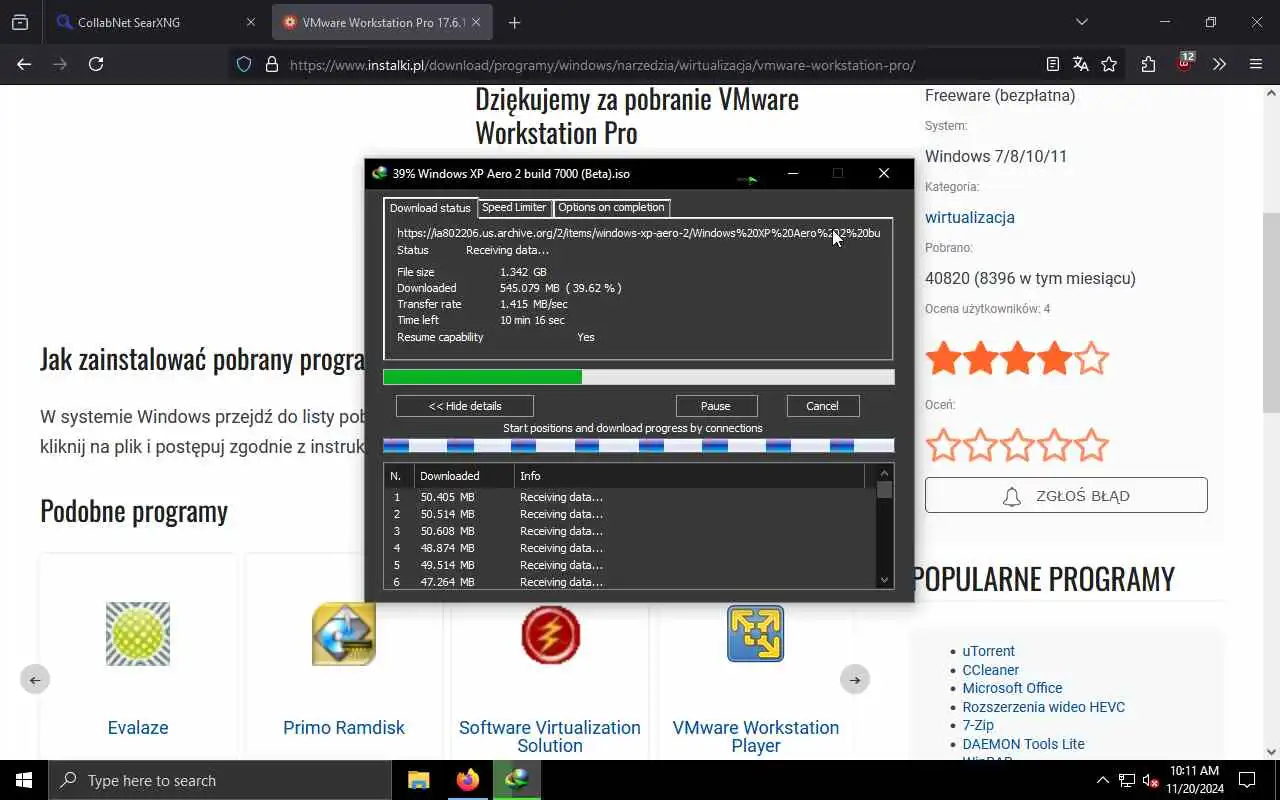
Task: Click scroll-up arrow in connections list
Action: pyautogui.click(x=884, y=473)
